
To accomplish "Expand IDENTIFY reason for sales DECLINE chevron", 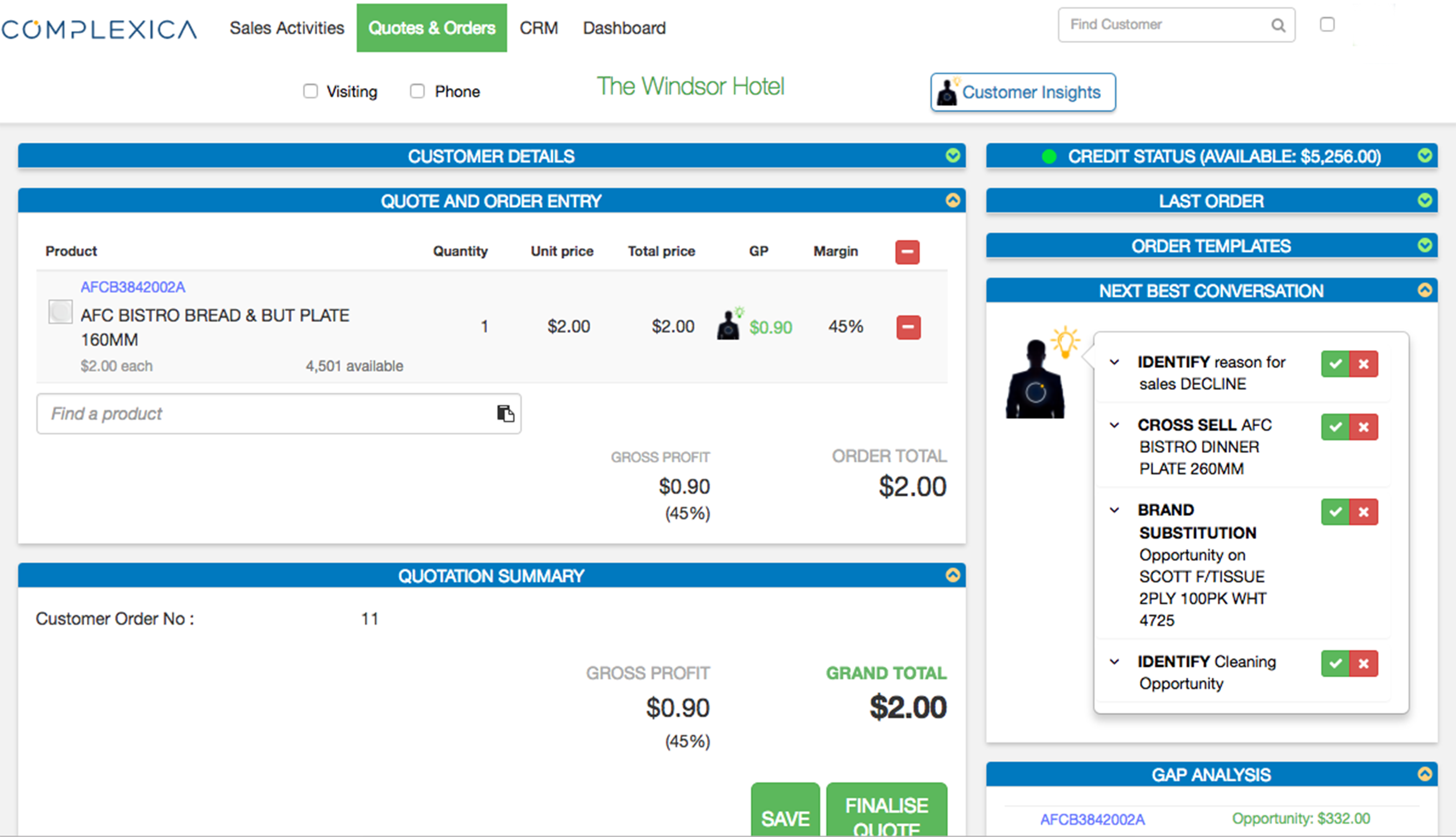I will (1114, 362).
